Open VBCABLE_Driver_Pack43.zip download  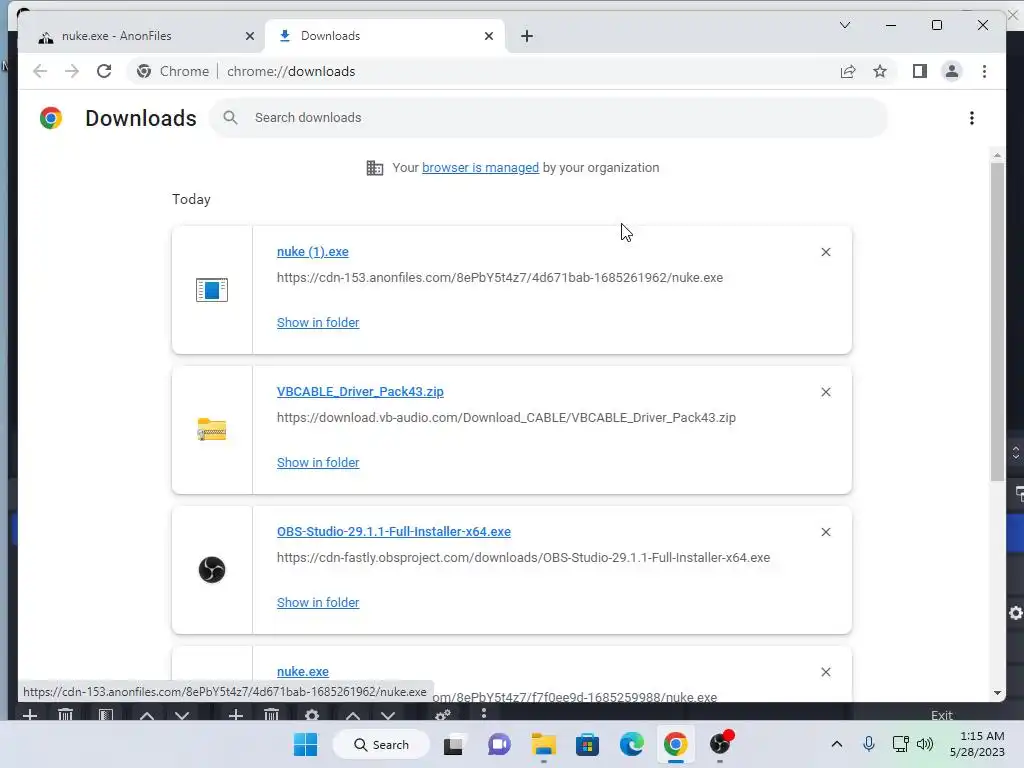pyautogui.click(x=360, y=392)
